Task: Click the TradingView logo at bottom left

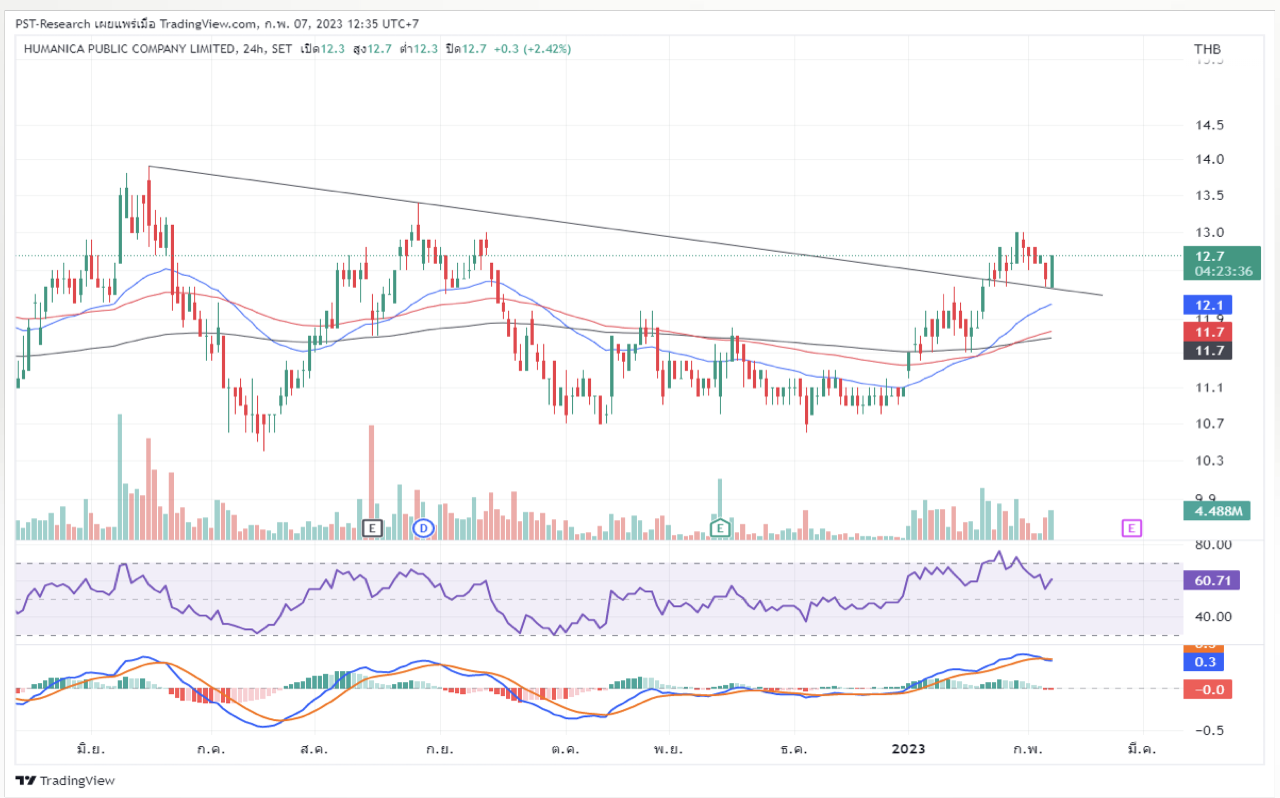Action: point(65,780)
